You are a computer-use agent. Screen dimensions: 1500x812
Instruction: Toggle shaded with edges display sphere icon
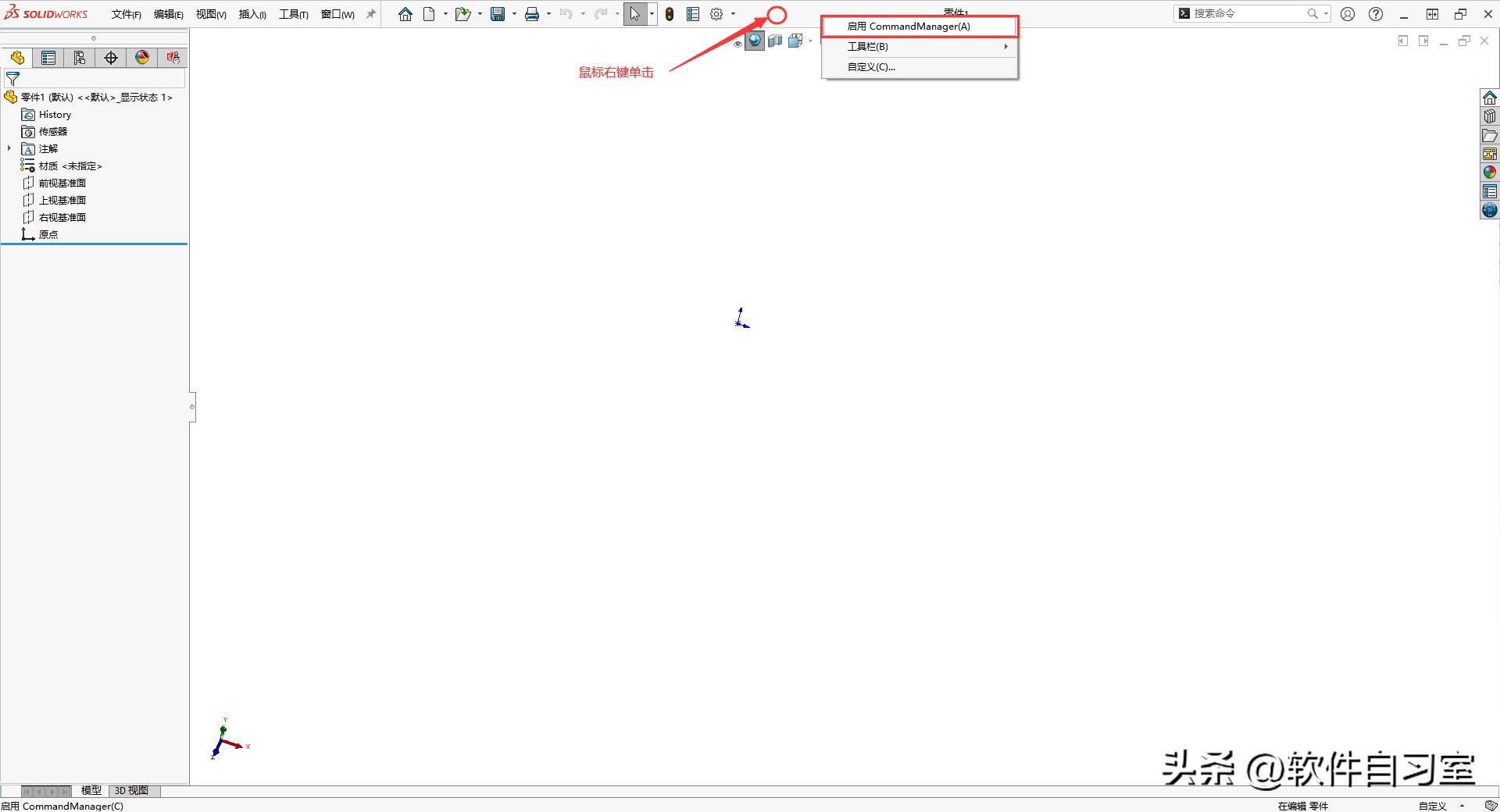(x=754, y=41)
